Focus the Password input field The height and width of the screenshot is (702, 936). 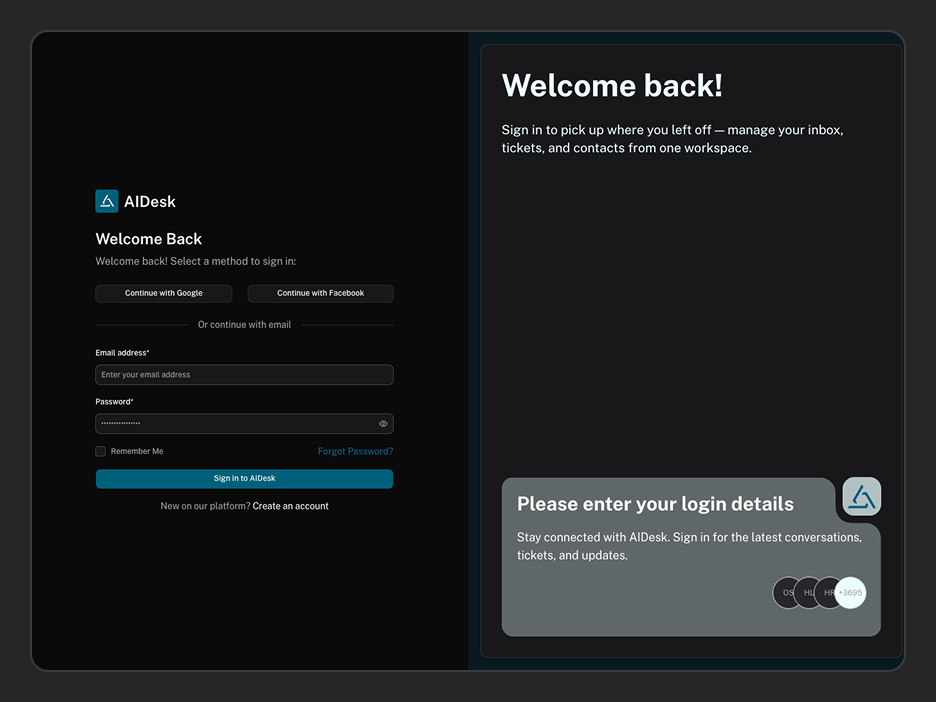[244, 424]
